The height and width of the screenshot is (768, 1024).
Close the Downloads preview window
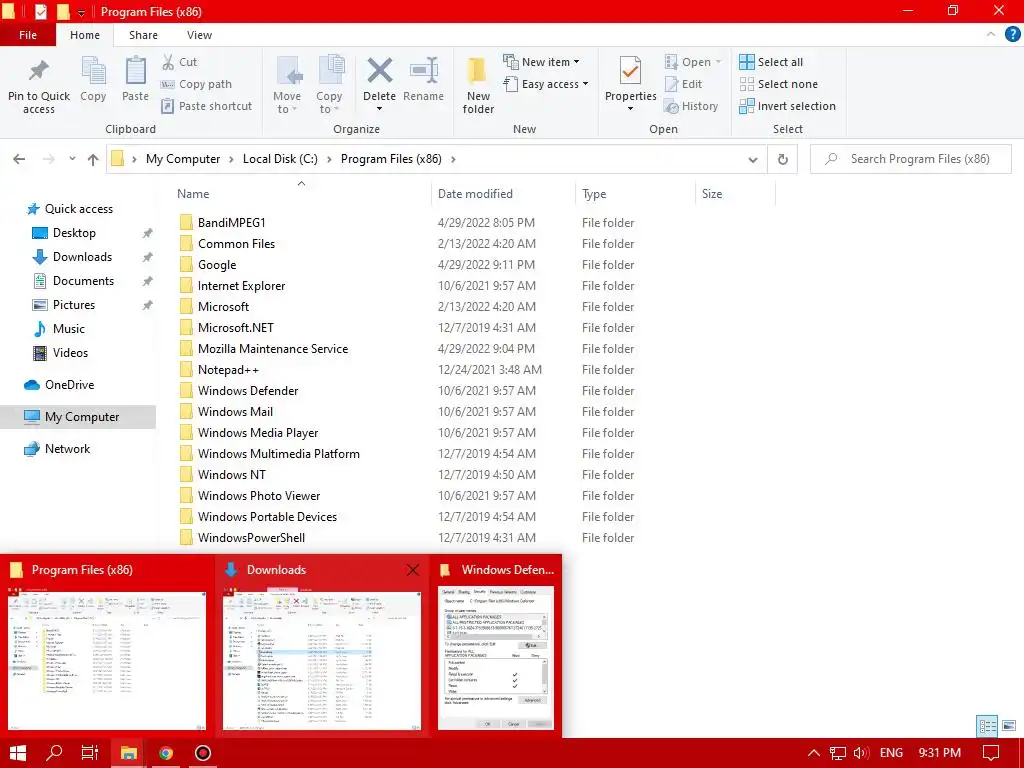coord(413,570)
